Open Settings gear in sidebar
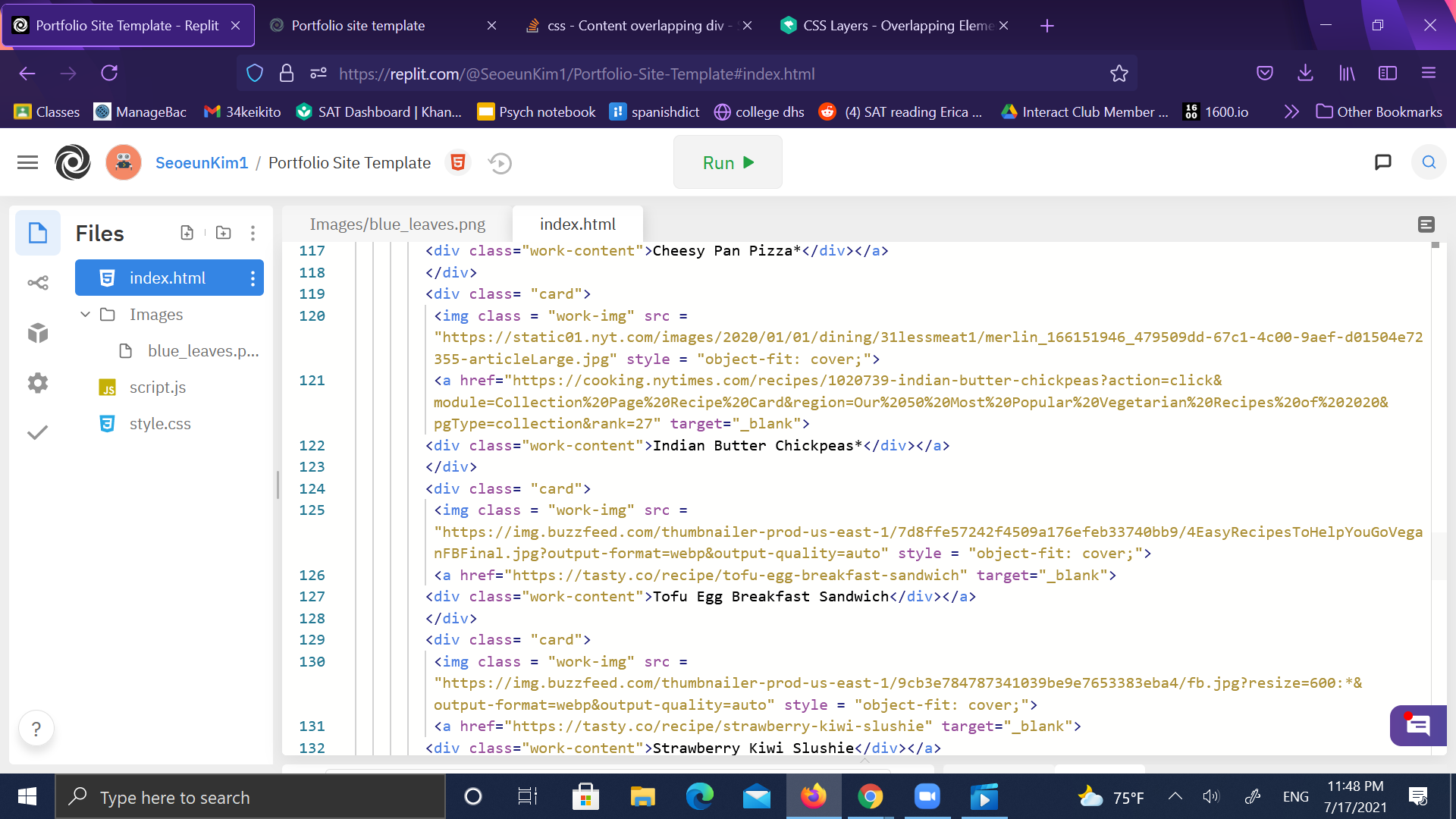The width and height of the screenshot is (1456, 819). tap(38, 383)
